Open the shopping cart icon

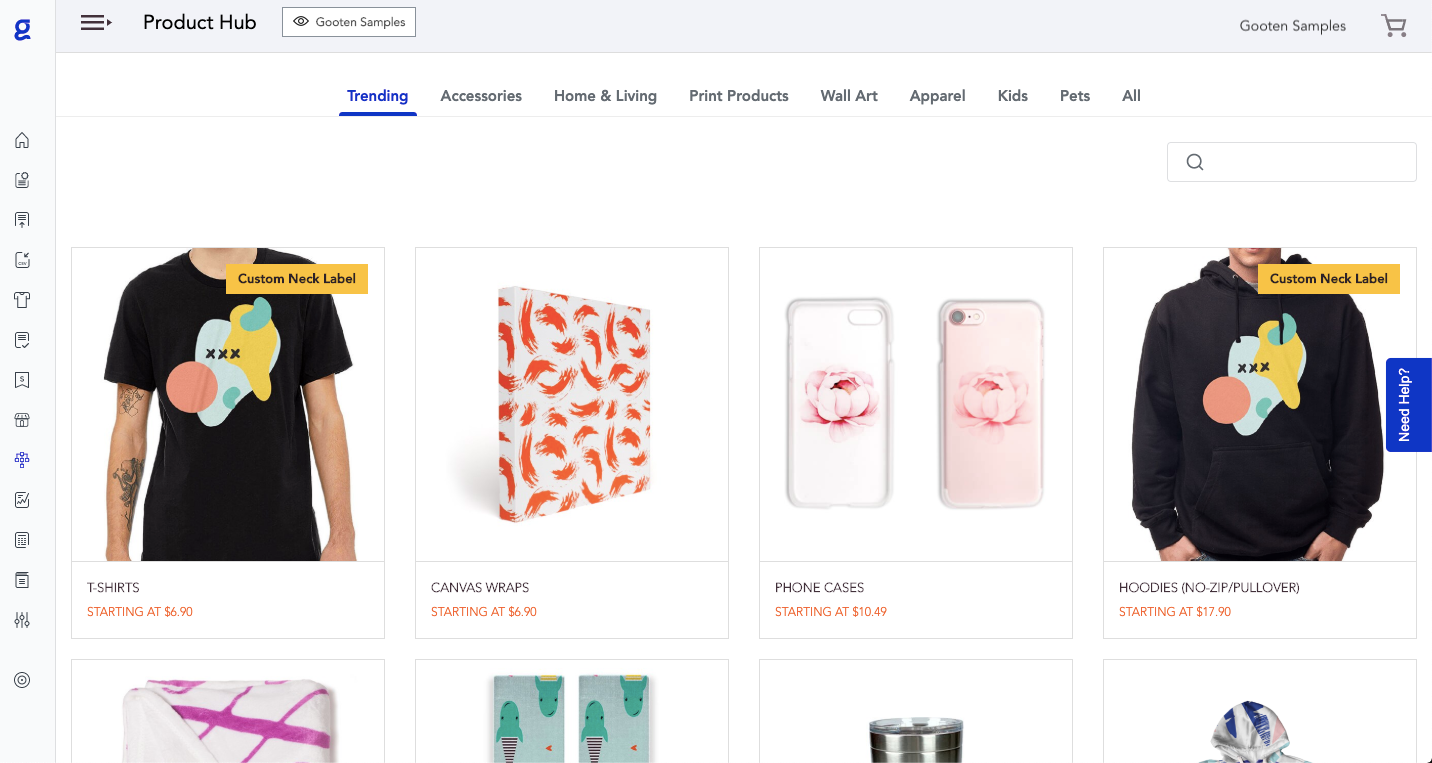click(x=1393, y=26)
